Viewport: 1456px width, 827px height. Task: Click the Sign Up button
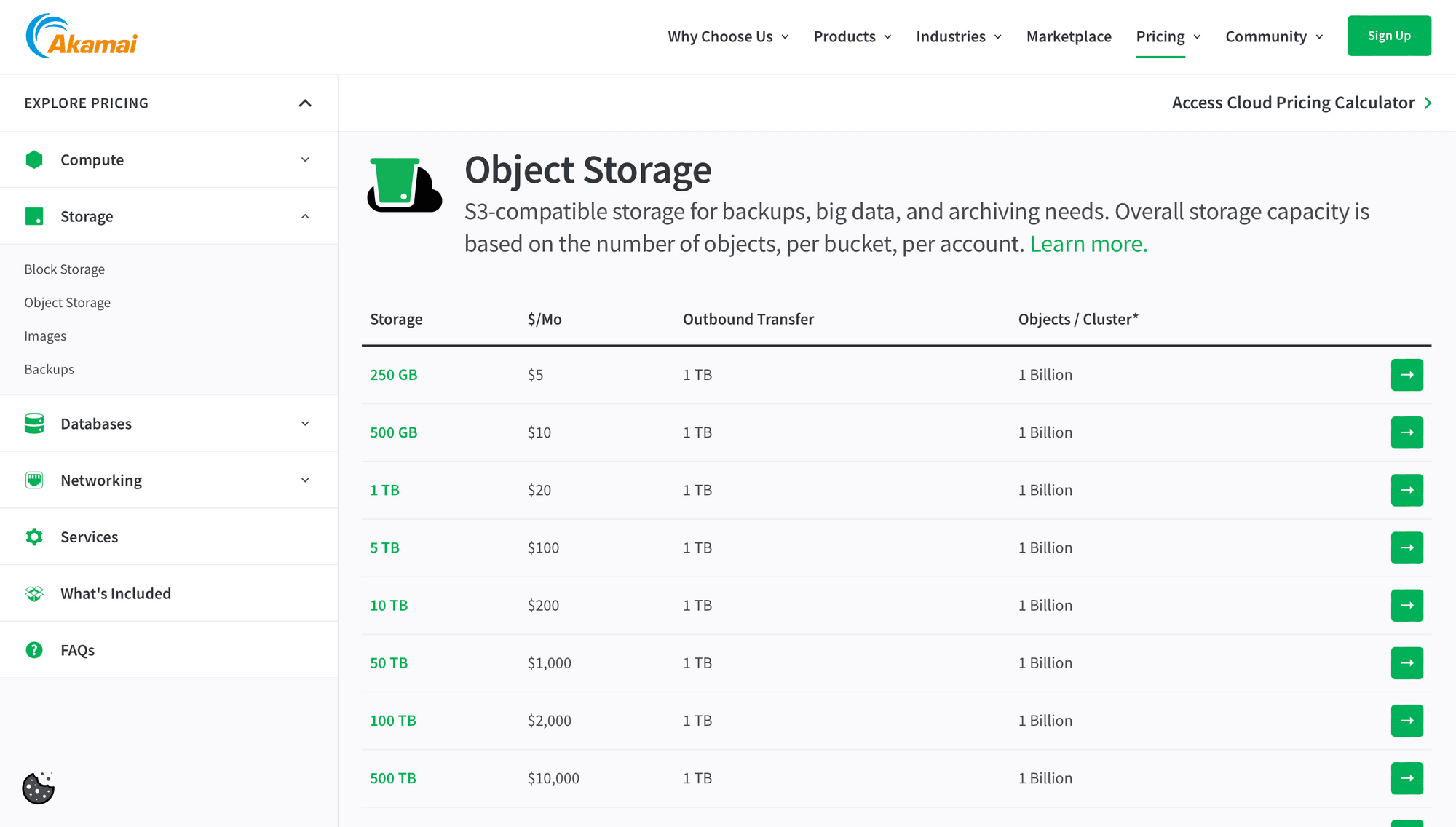(x=1389, y=35)
